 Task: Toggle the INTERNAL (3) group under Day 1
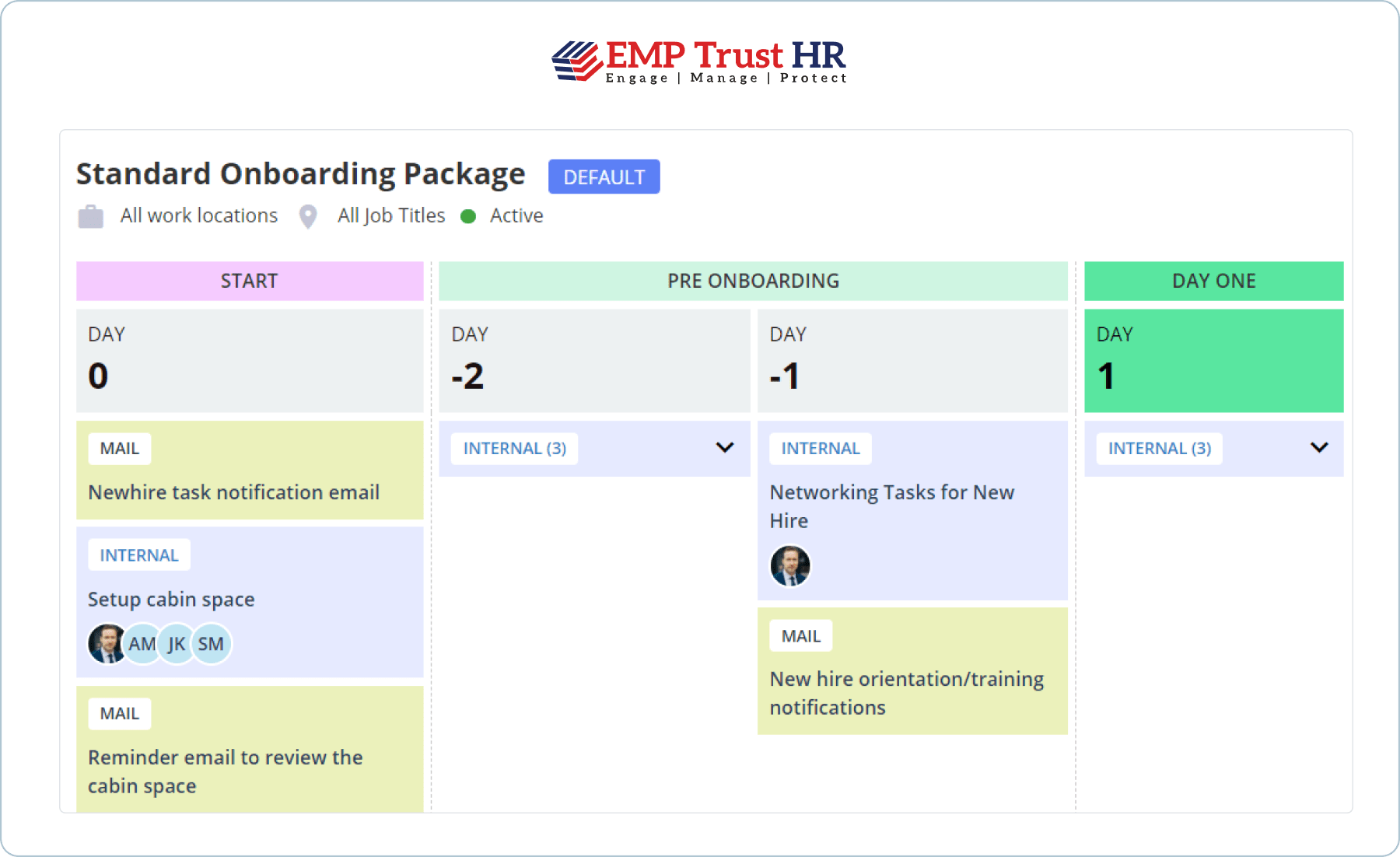pos(1158,448)
